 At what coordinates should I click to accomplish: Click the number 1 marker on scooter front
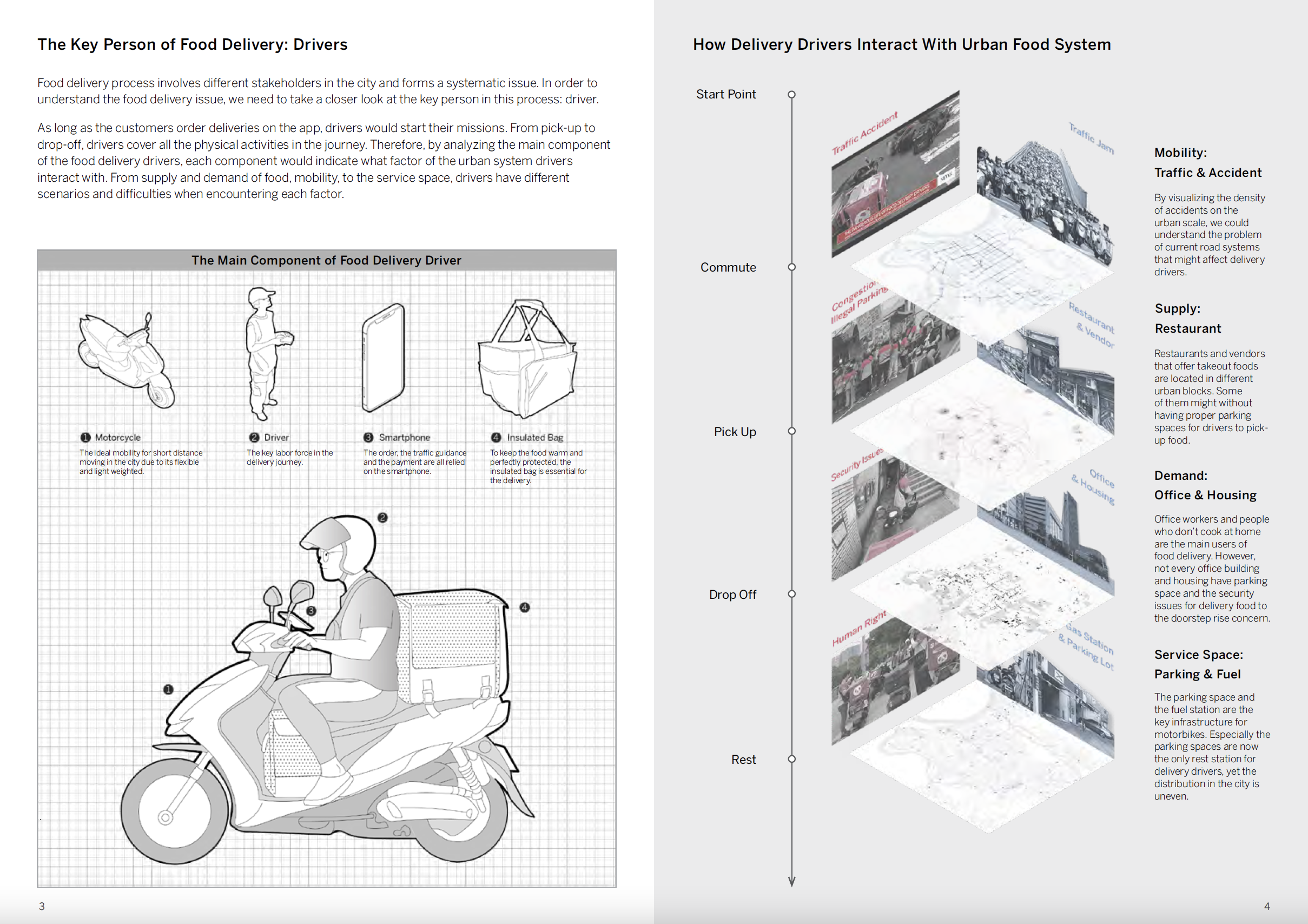point(168,689)
